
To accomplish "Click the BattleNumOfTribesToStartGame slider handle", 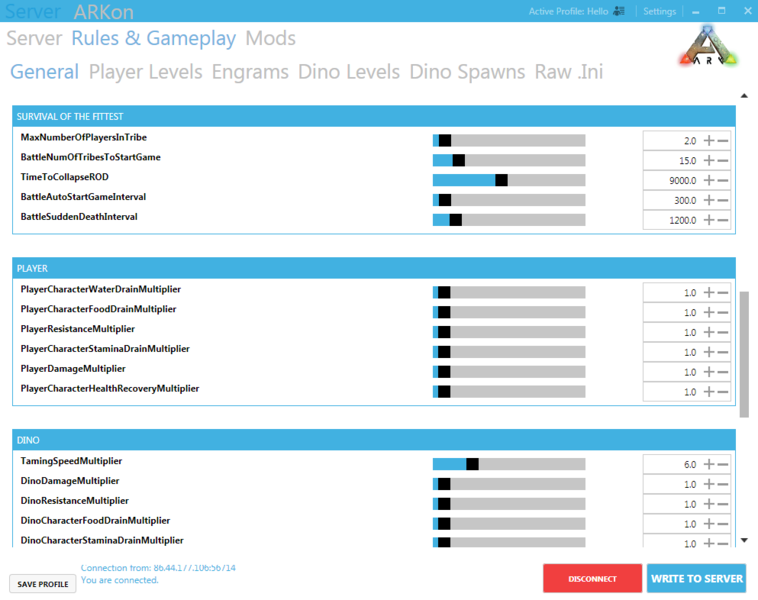I will point(458,161).
